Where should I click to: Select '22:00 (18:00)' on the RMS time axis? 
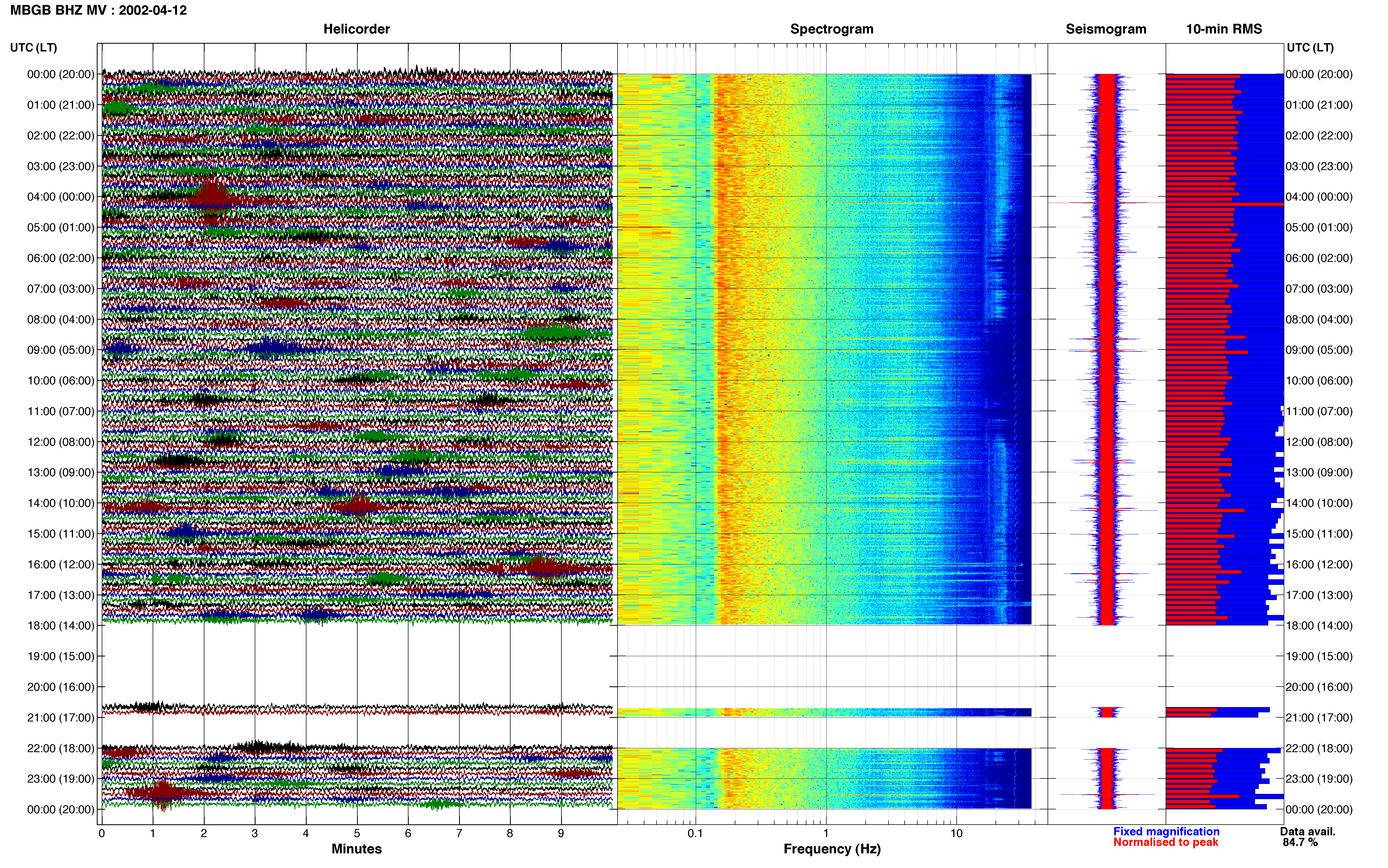(1319, 749)
